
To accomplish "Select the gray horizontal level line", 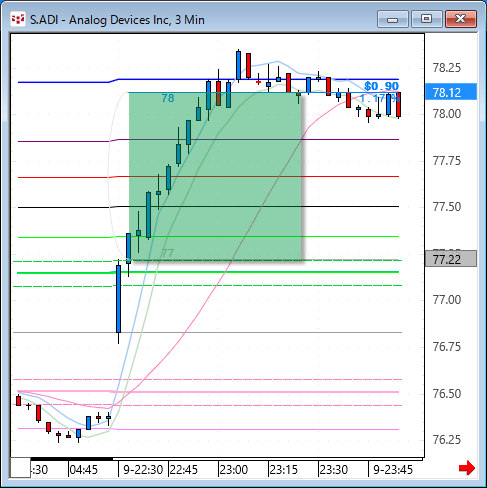I will tap(207, 332).
